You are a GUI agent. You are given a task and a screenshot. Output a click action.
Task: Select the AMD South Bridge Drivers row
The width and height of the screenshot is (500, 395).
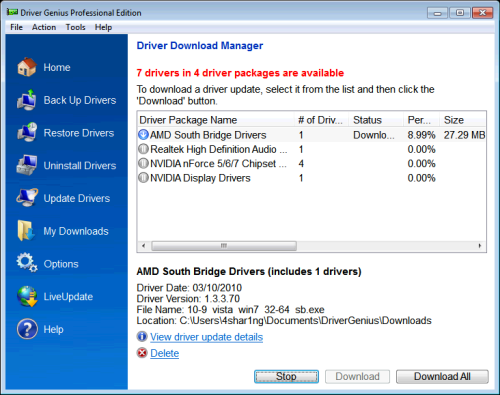[311, 135]
